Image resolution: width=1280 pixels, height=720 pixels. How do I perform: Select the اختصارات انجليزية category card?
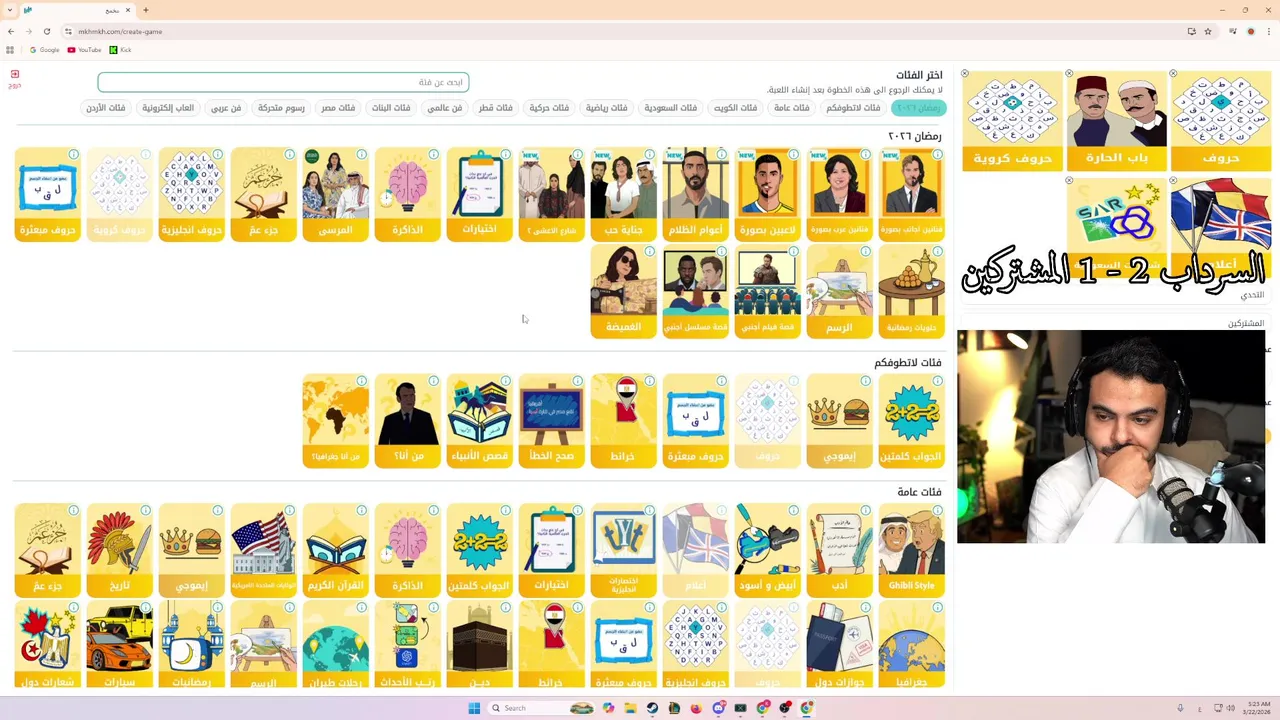(x=623, y=551)
